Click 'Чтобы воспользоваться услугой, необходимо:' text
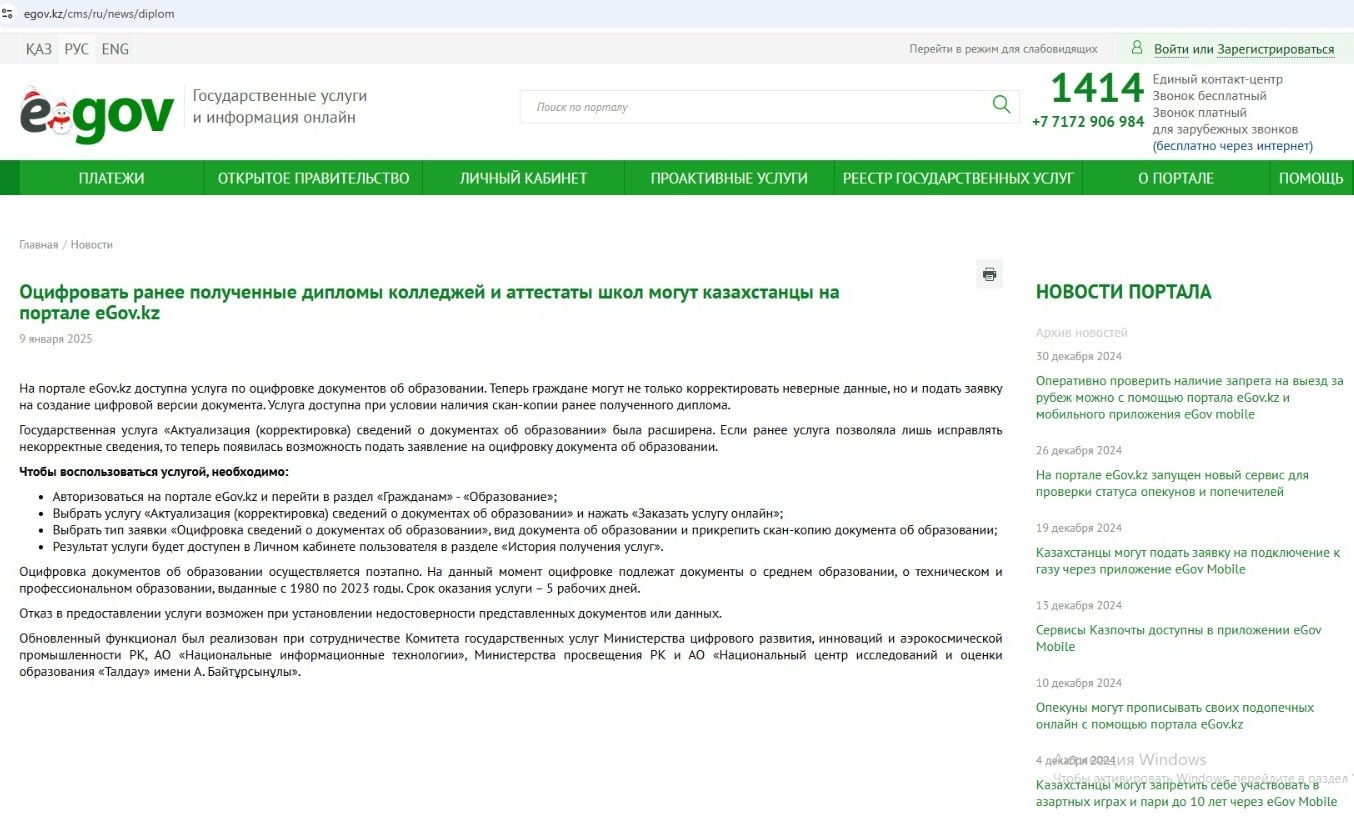The width and height of the screenshot is (1354, 822). point(154,471)
